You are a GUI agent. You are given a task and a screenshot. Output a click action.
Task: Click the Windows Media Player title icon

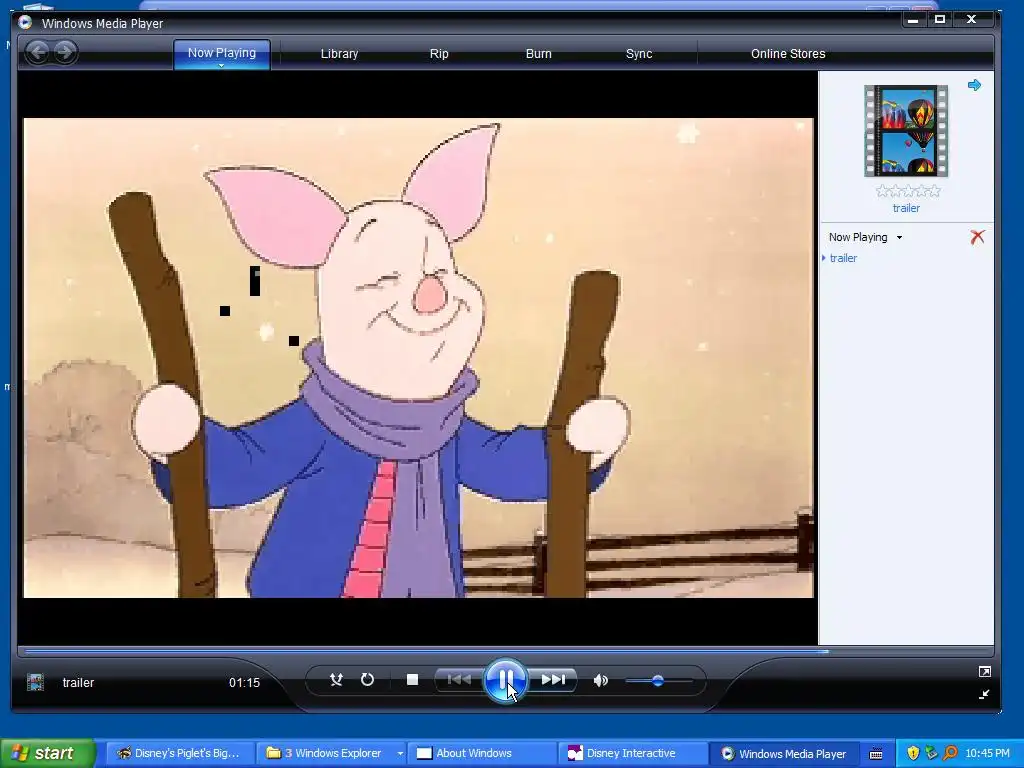25,22
